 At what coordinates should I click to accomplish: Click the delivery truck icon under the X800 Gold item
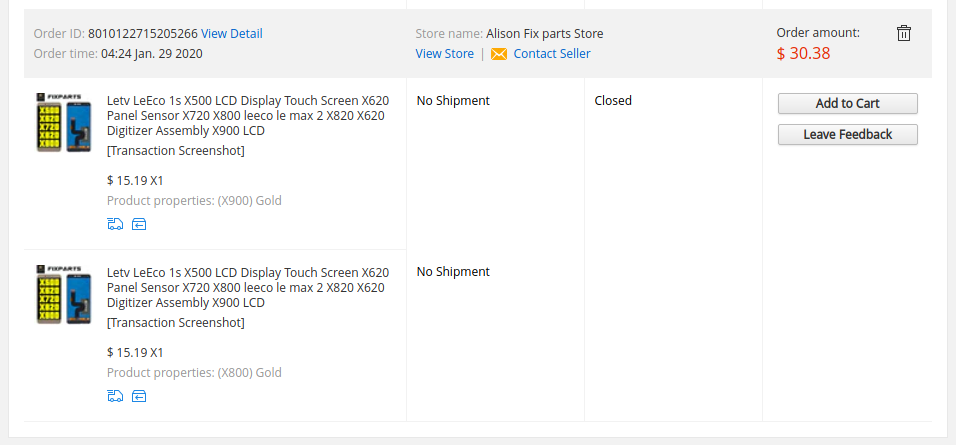pyautogui.click(x=115, y=396)
